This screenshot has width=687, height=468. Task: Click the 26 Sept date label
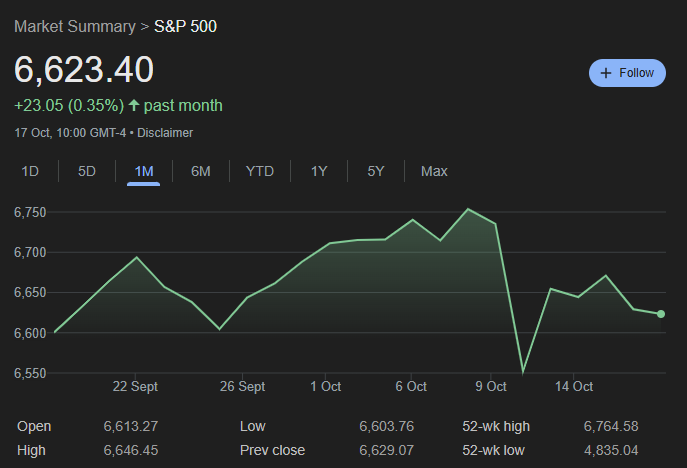(242, 386)
